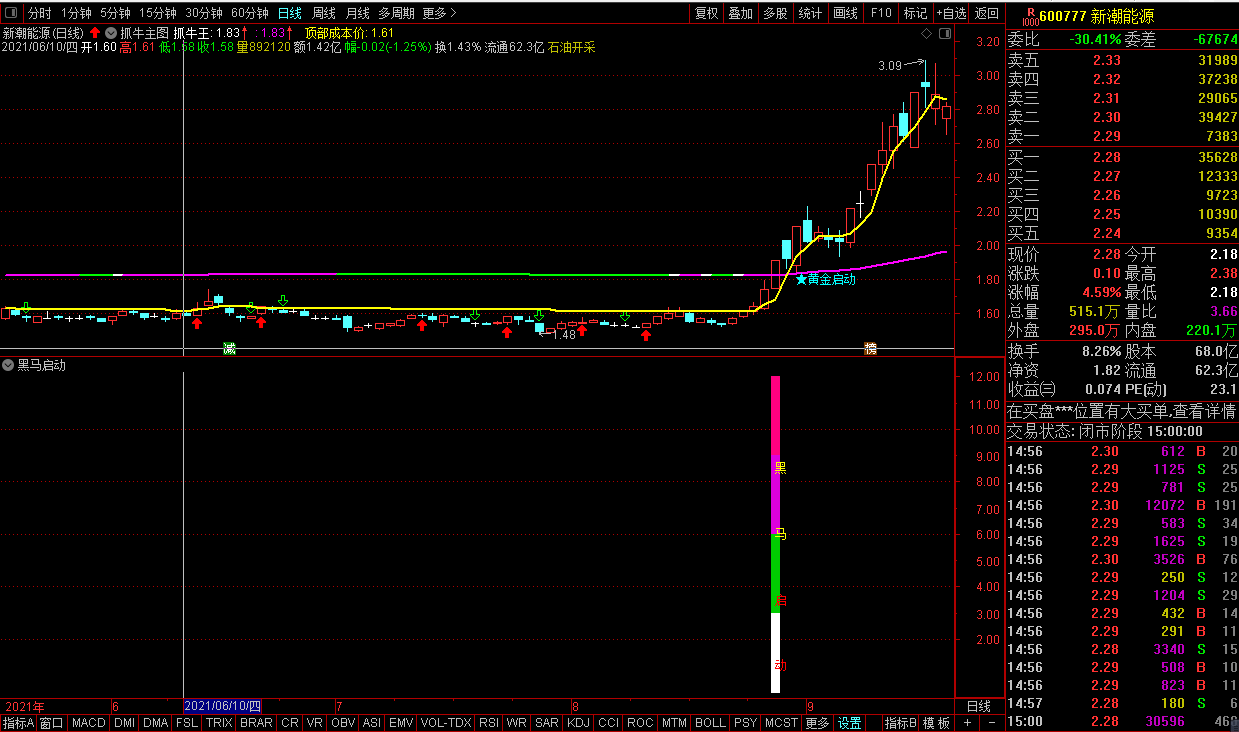
Task: Click the 复权 button
Action: click(x=707, y=13)
